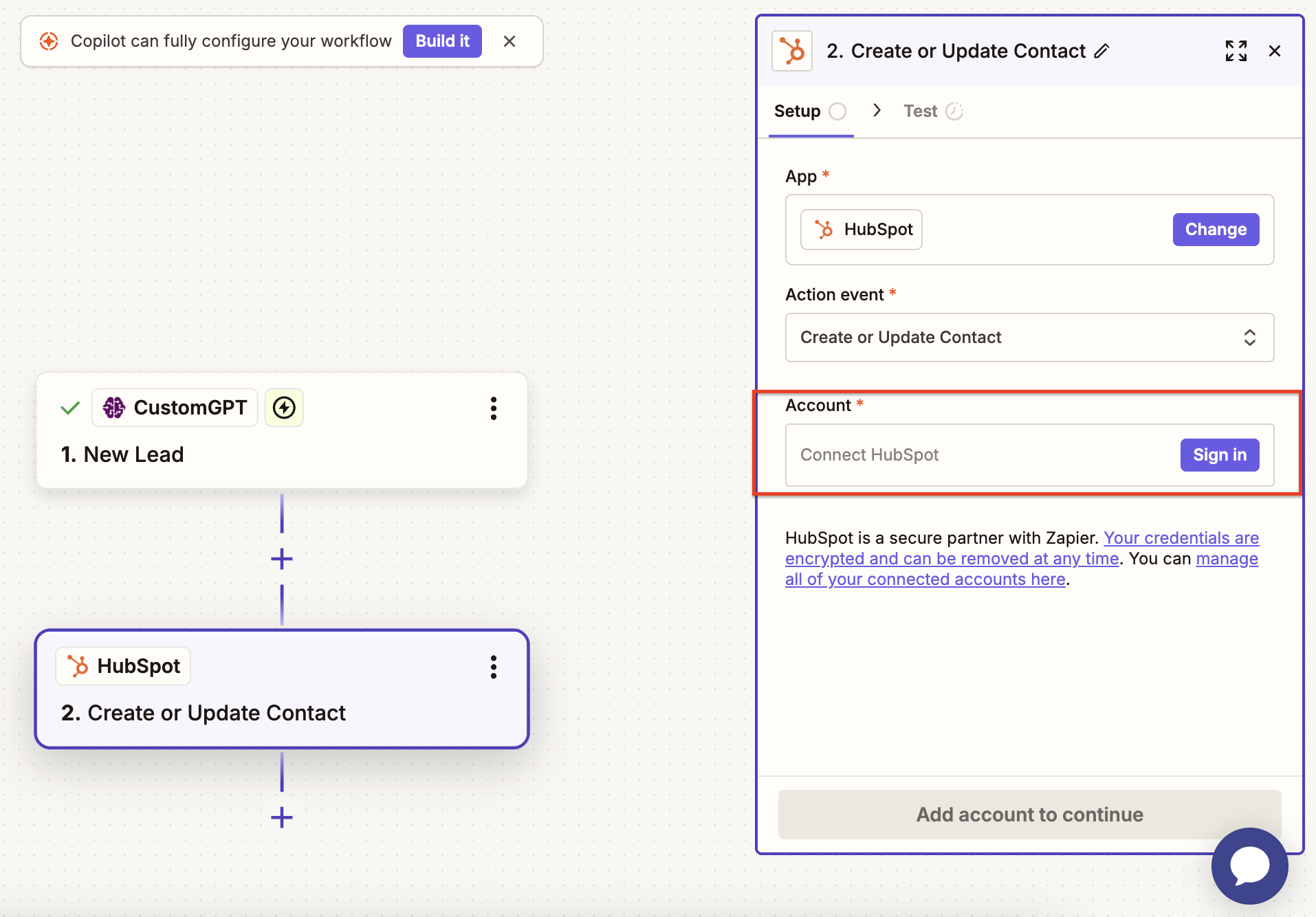Screen dimensions: 1316x917
Task: Click the Copilot logo icon
Action: [x=49, y=41]
